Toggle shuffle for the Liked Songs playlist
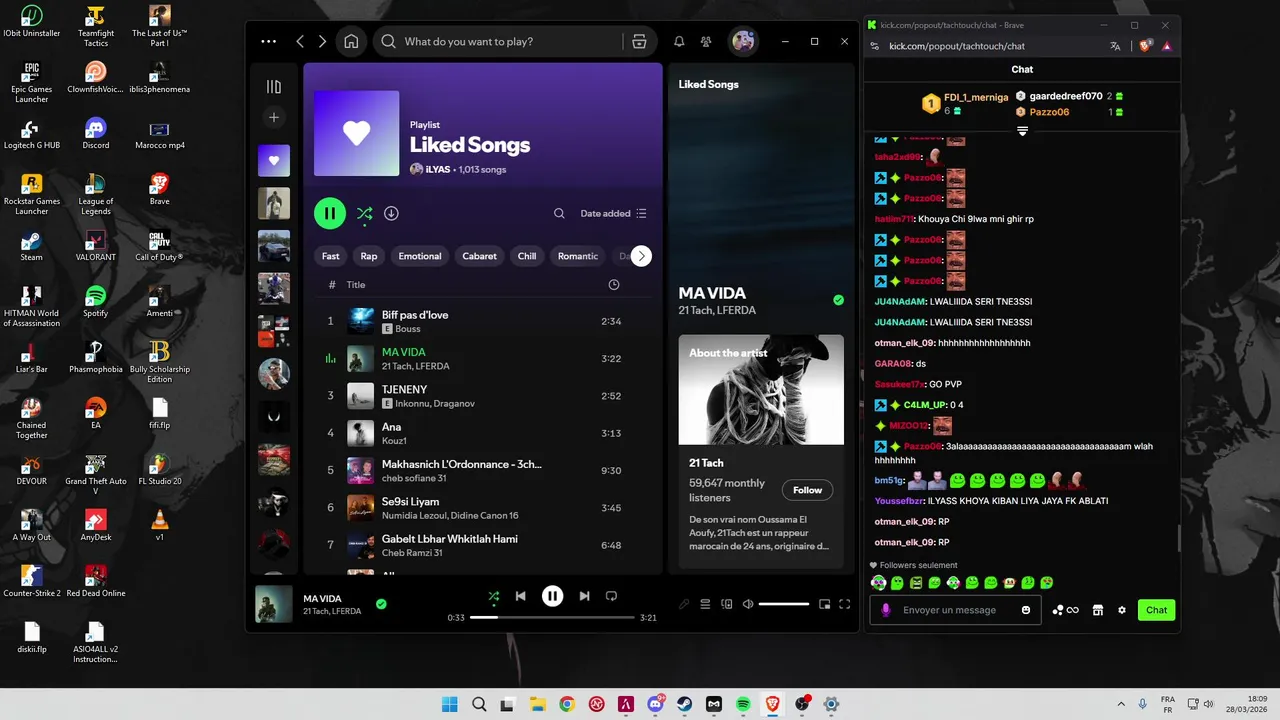1280x720 pixels. coord(364,213)
